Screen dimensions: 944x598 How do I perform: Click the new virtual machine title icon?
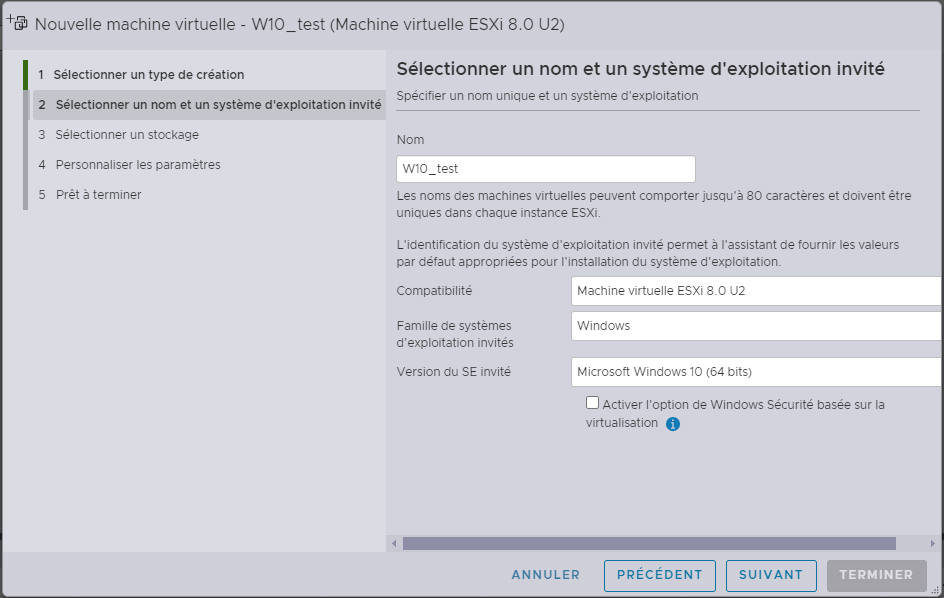(17, 23)
